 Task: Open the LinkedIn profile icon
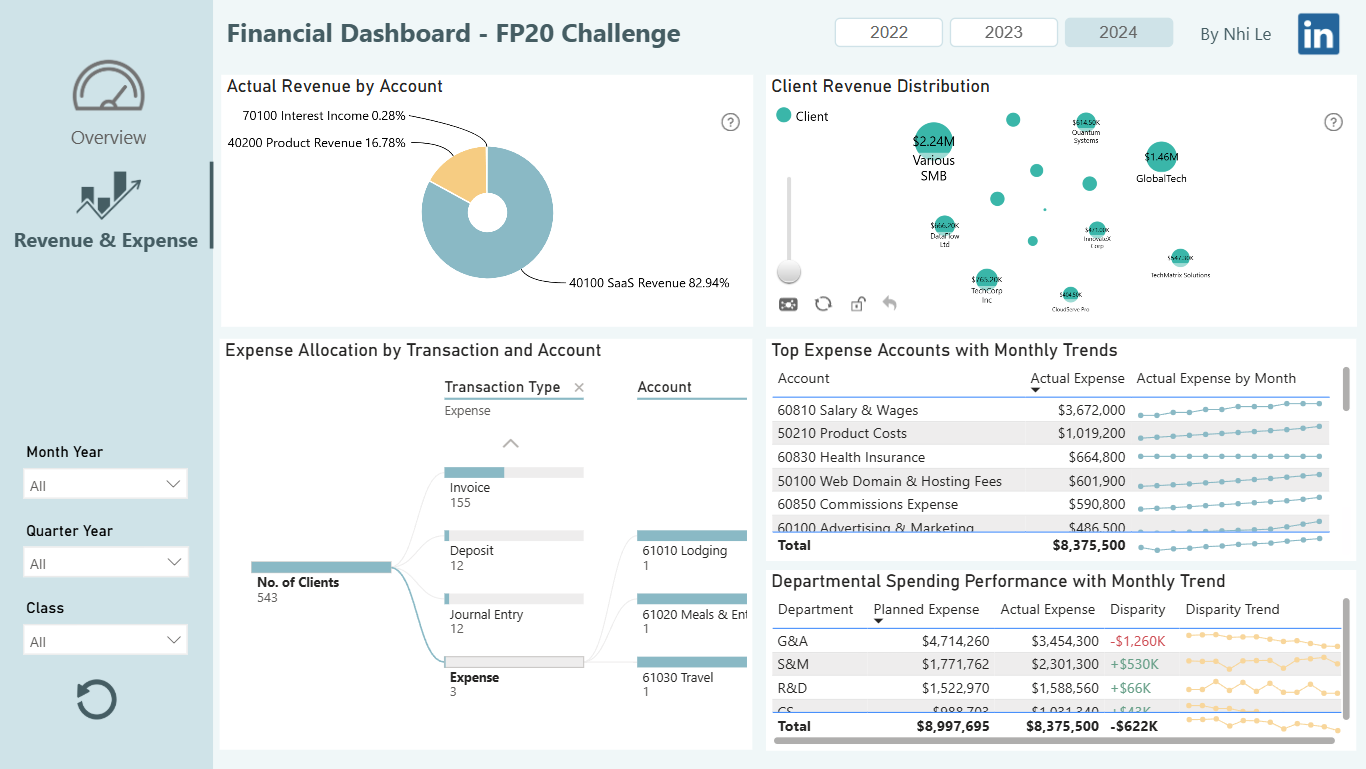1318,34
